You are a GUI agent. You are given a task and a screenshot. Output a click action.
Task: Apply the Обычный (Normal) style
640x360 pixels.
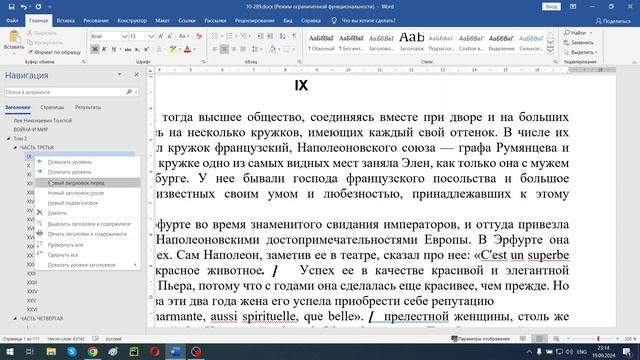point(321,42)
